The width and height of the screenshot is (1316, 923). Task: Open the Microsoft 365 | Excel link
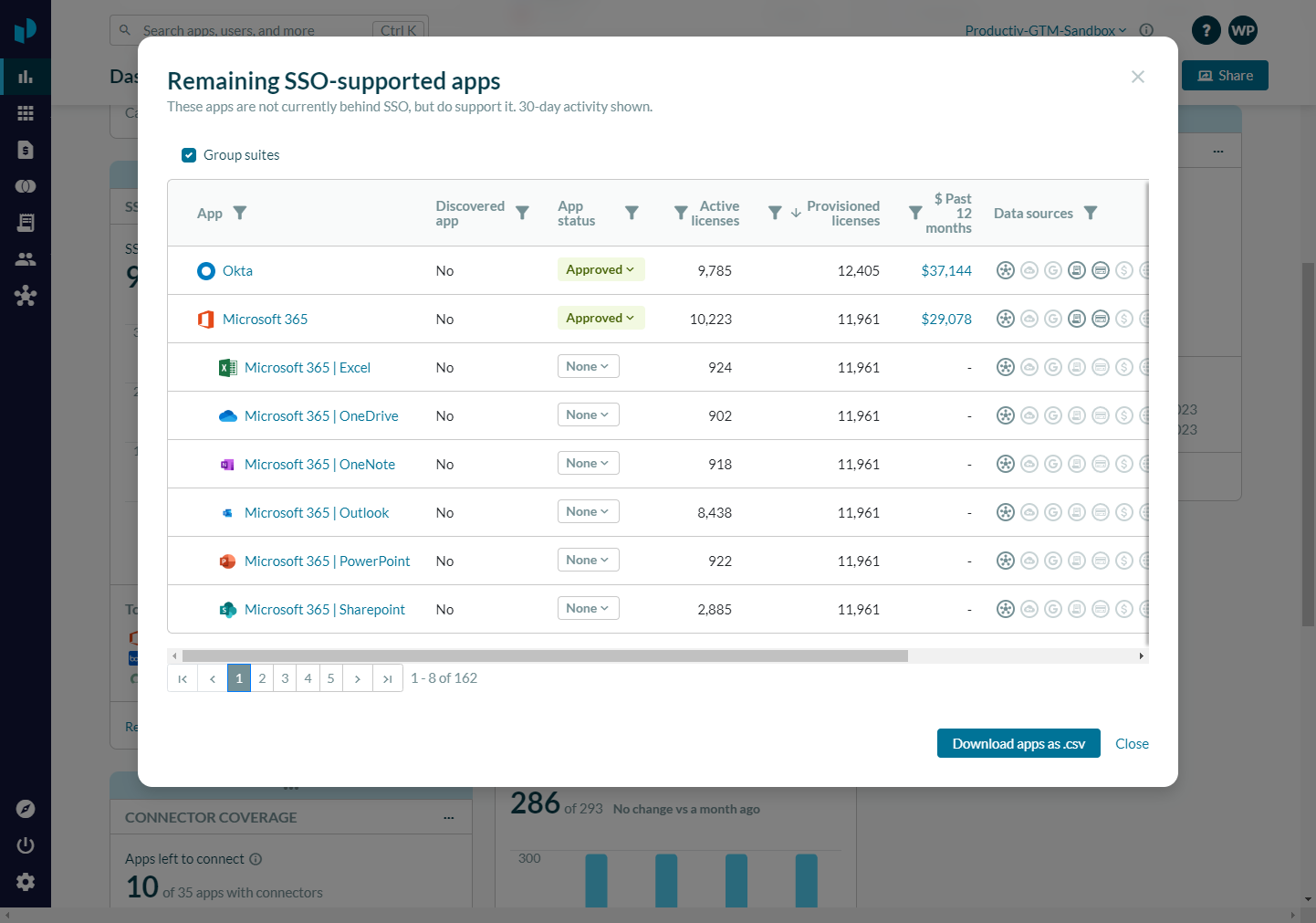click(308, 367)
